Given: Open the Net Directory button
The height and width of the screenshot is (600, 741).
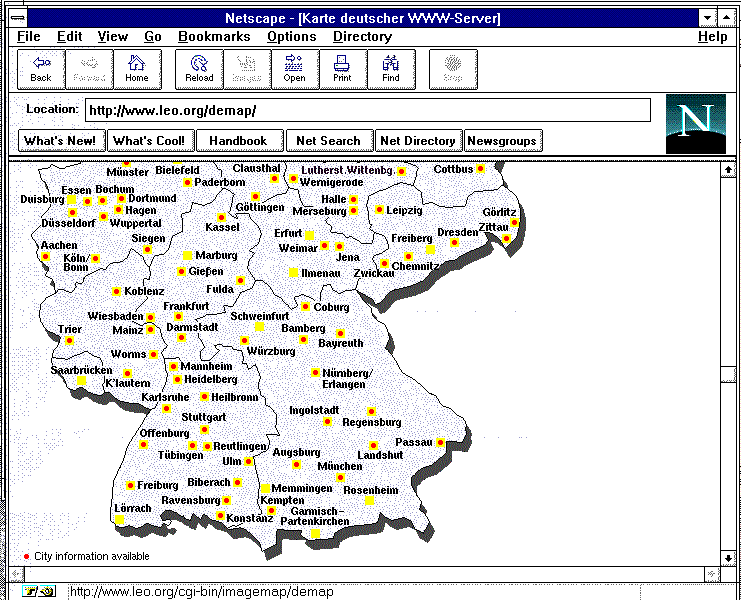Looking at the screenshot, I should pos(418,141).
